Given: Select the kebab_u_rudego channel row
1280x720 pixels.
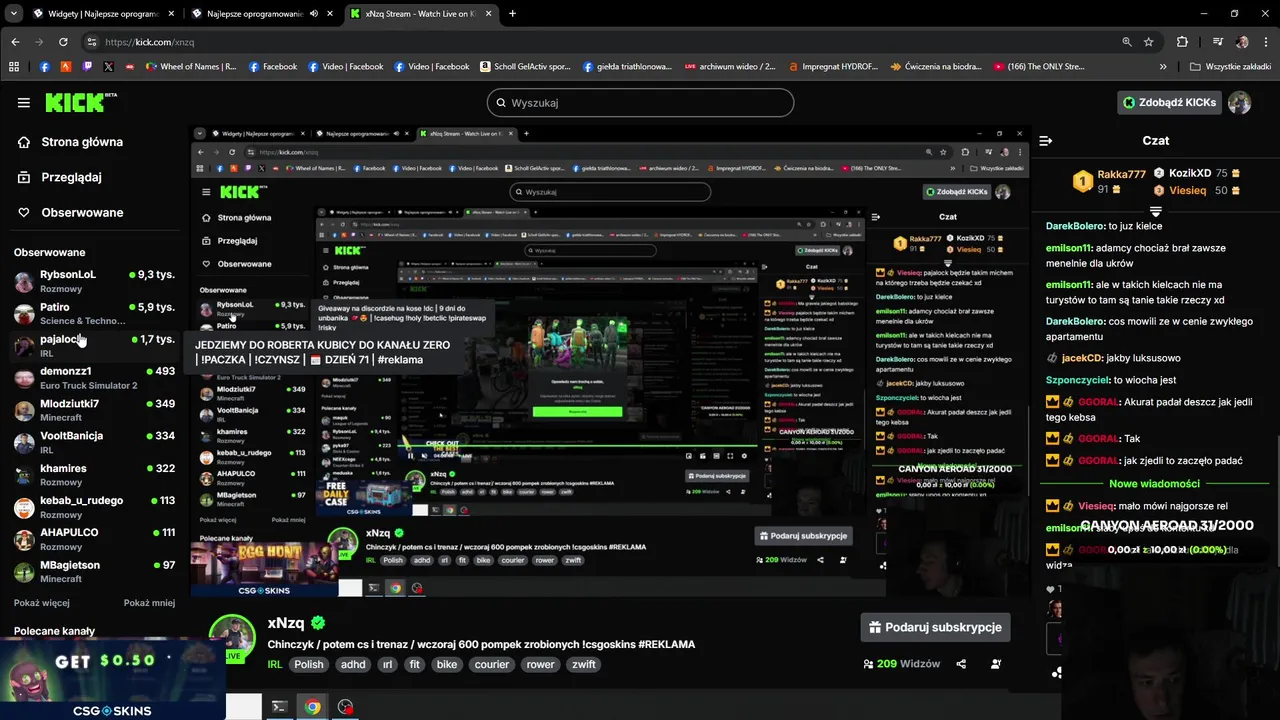Looking at the screenshot, I should pyautogui.click(x=95, y=506).
